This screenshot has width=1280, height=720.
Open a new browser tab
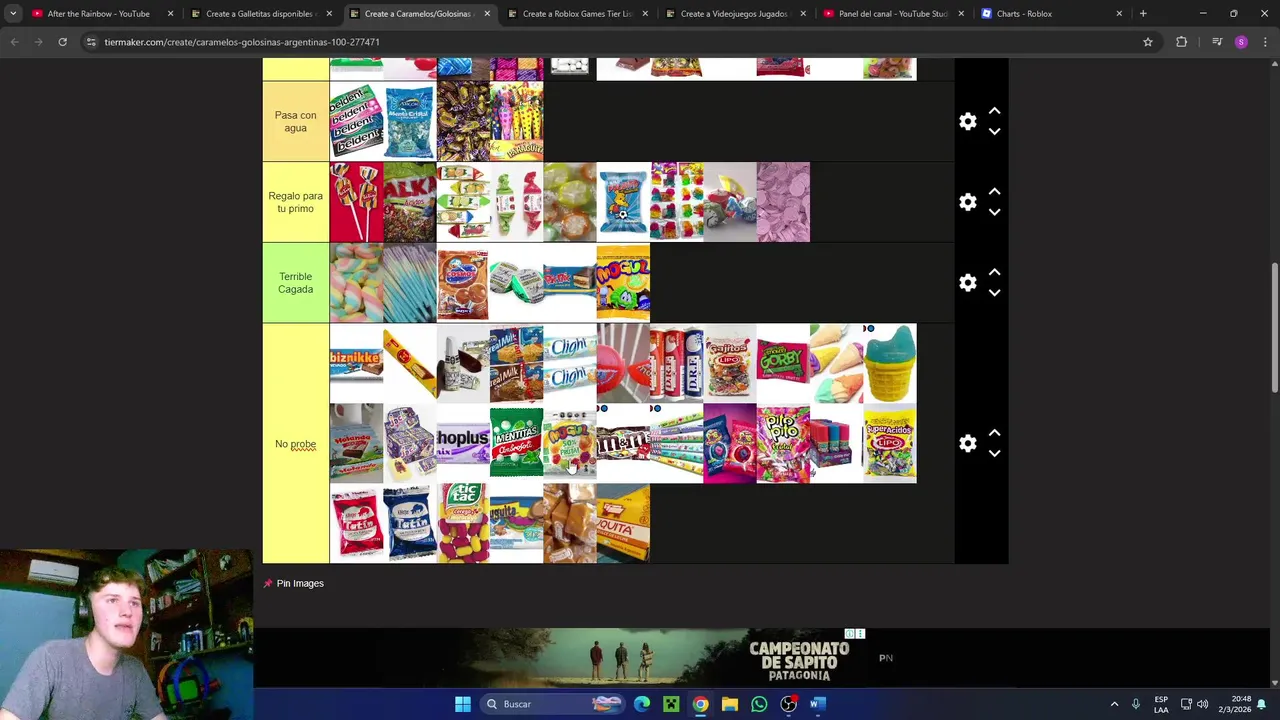tap(1143, 14)
